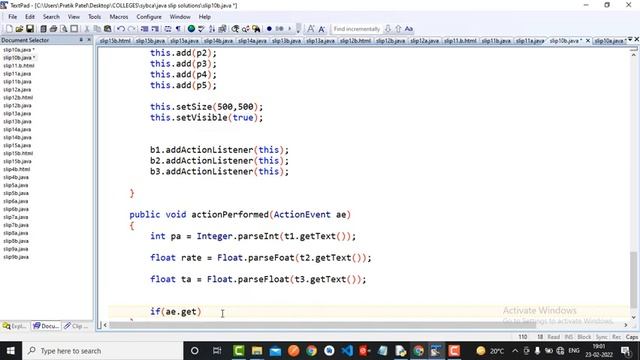Viewport: 640px width, 360px height.
Task: Click the Spelling check icon
Action: tap(201, 29)
